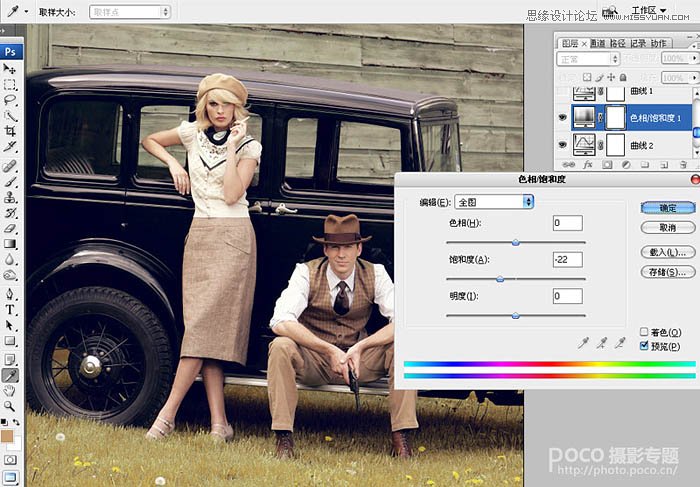Select the Hand tool

tap(9, 391)
